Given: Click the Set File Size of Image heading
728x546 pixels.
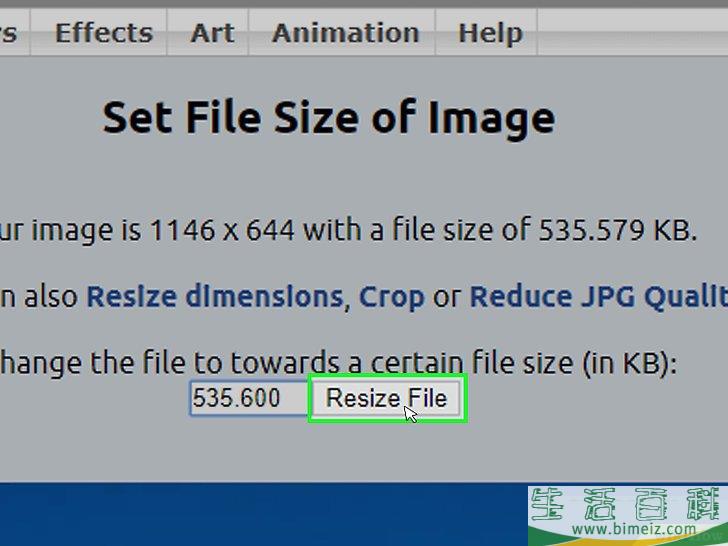Looking at the screenshot, I should 328,119.
